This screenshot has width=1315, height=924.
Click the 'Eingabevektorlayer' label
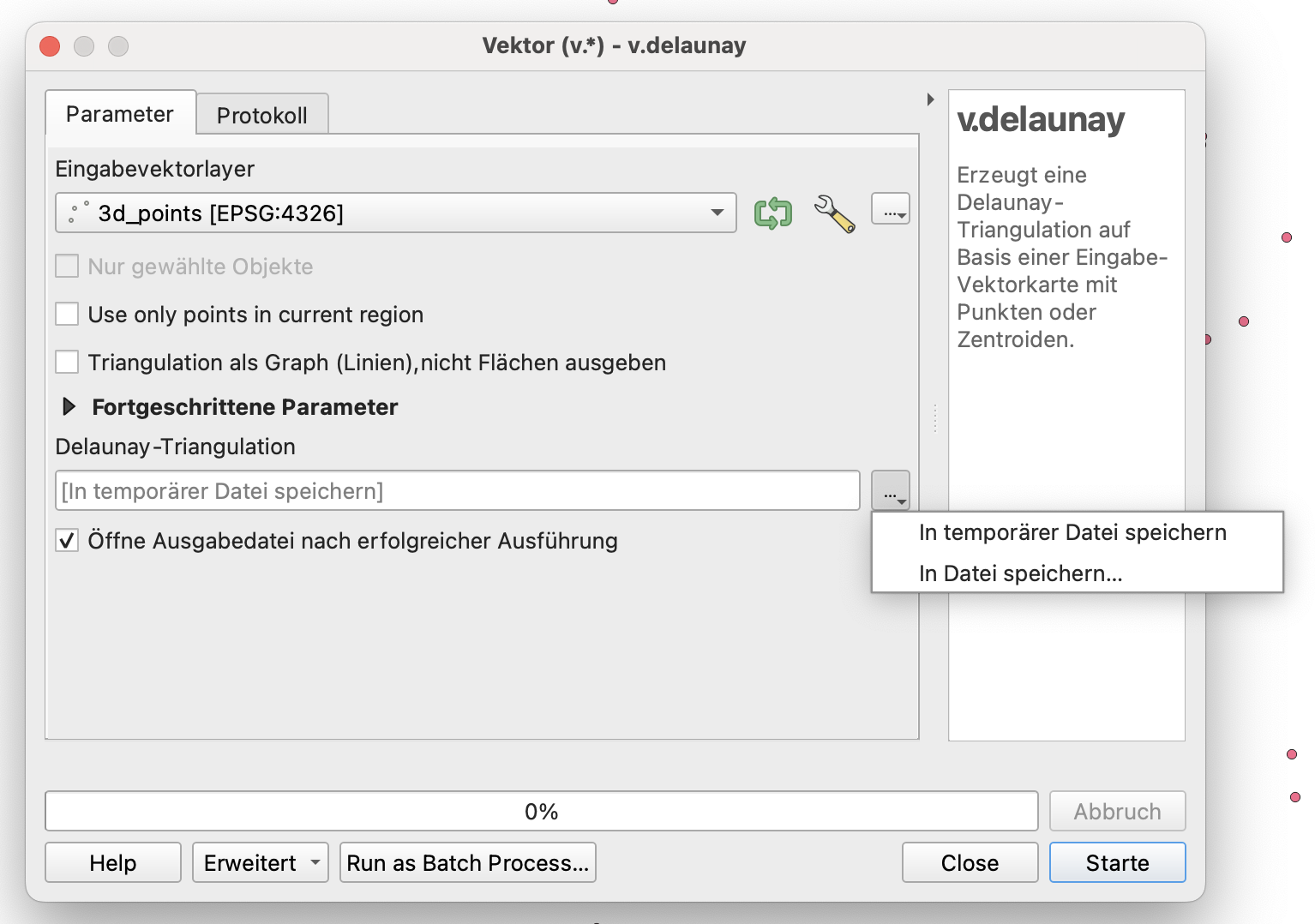coord(155,169)
